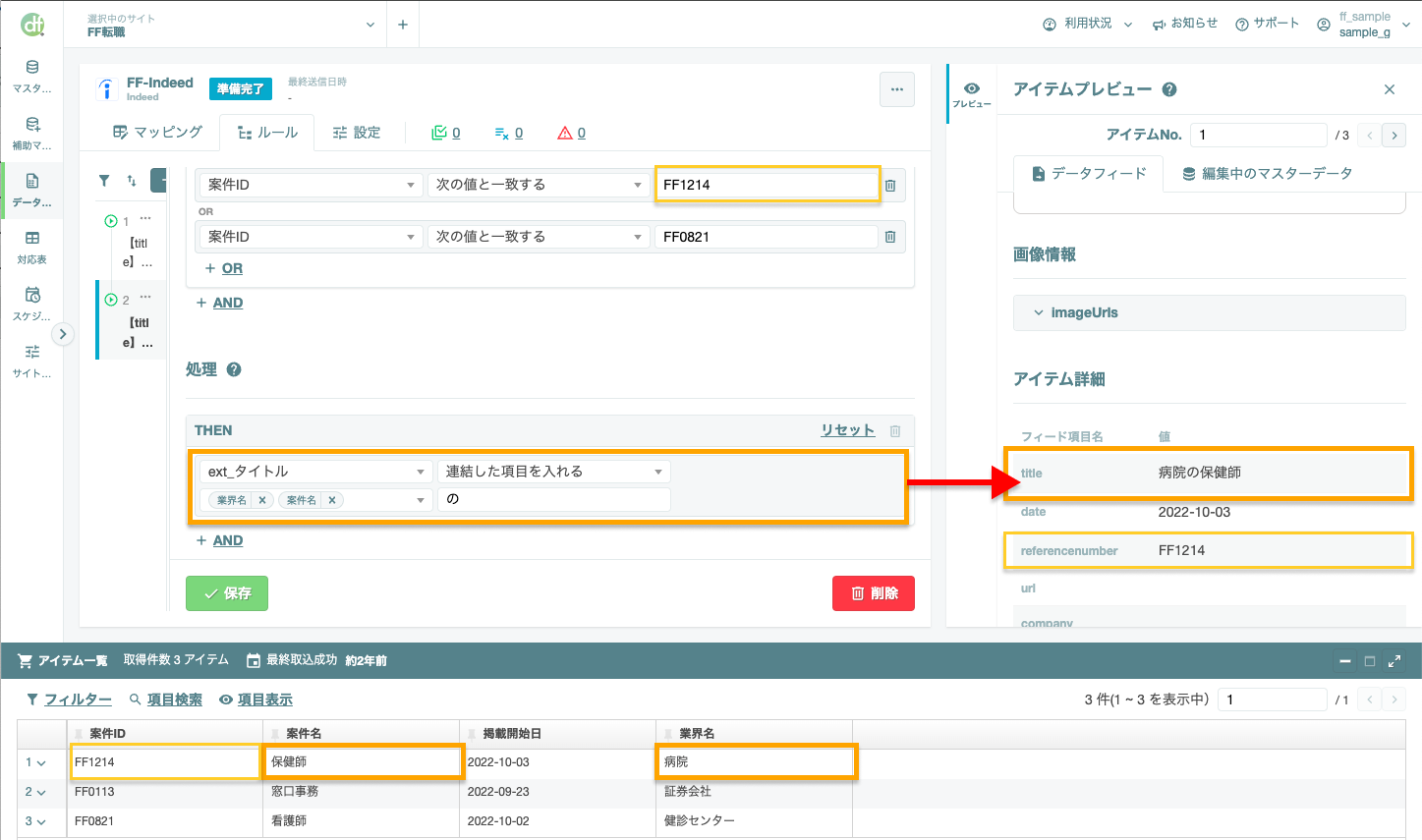Open the Data feed sidebar icon
Viewport: 1422px width, 840px height.
[32, 190]
